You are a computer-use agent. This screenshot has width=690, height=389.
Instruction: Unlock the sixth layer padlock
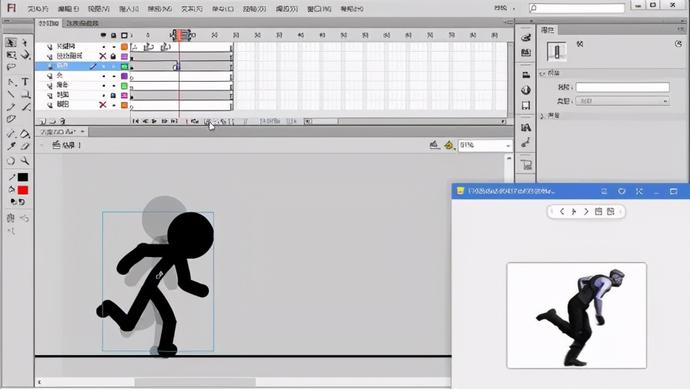pos(114,95)
